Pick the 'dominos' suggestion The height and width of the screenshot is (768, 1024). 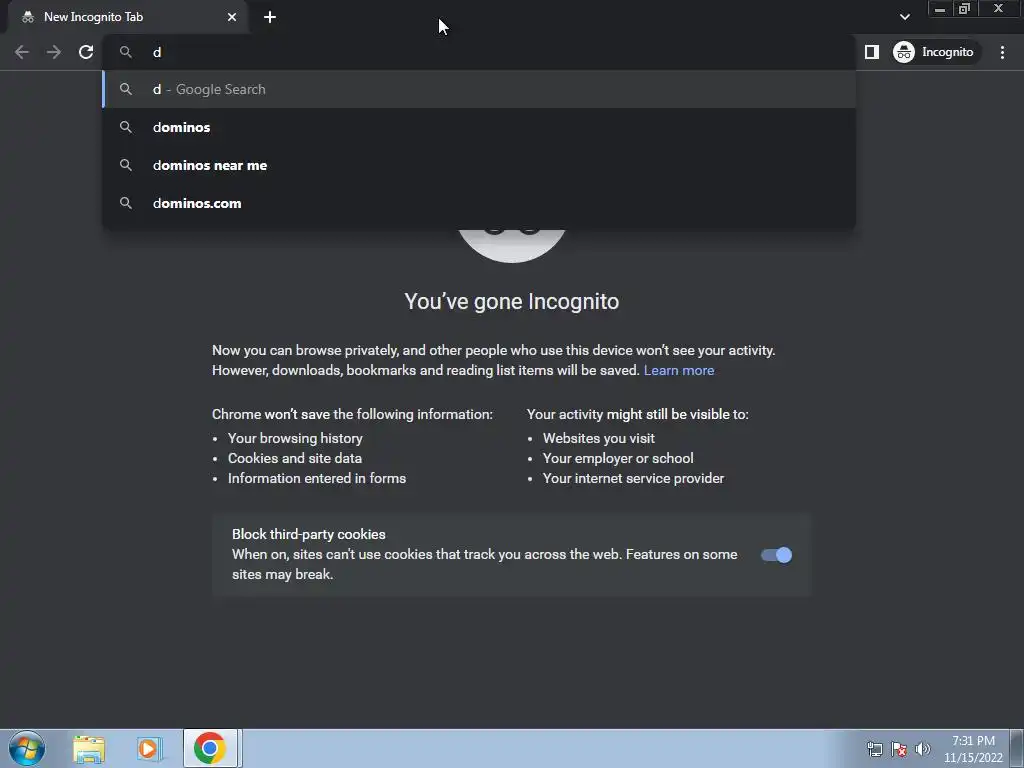[479, 127]
